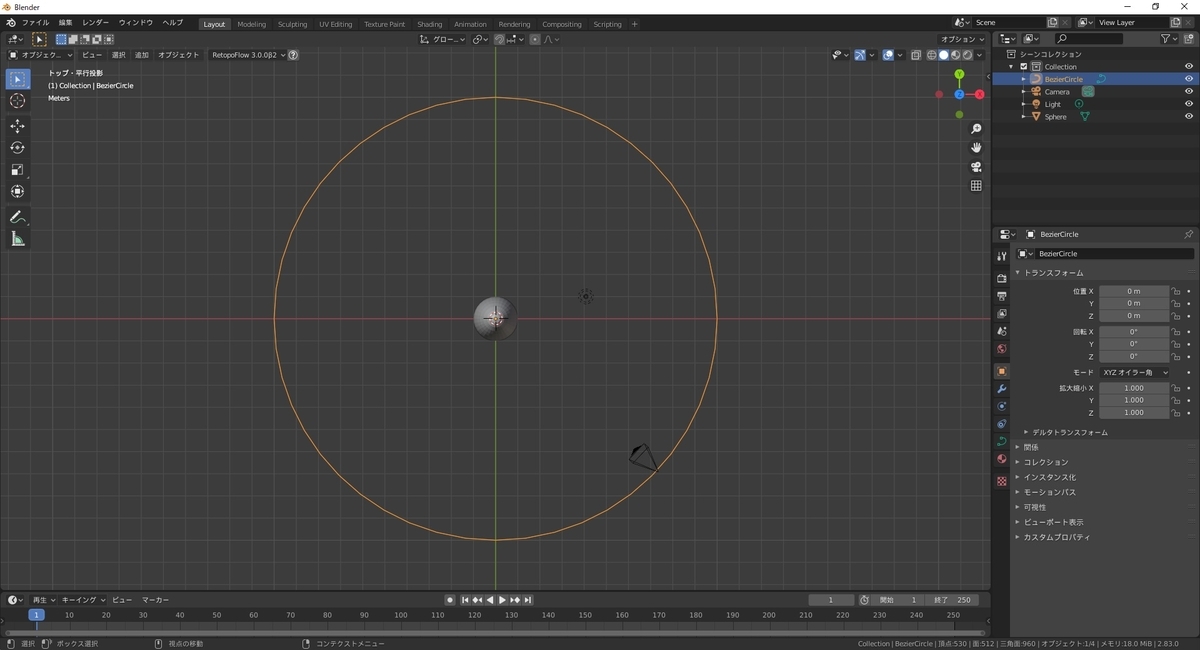
Task: Open the curve Object Data tab
Action: pyautogui.click(x=1002, y=441)
